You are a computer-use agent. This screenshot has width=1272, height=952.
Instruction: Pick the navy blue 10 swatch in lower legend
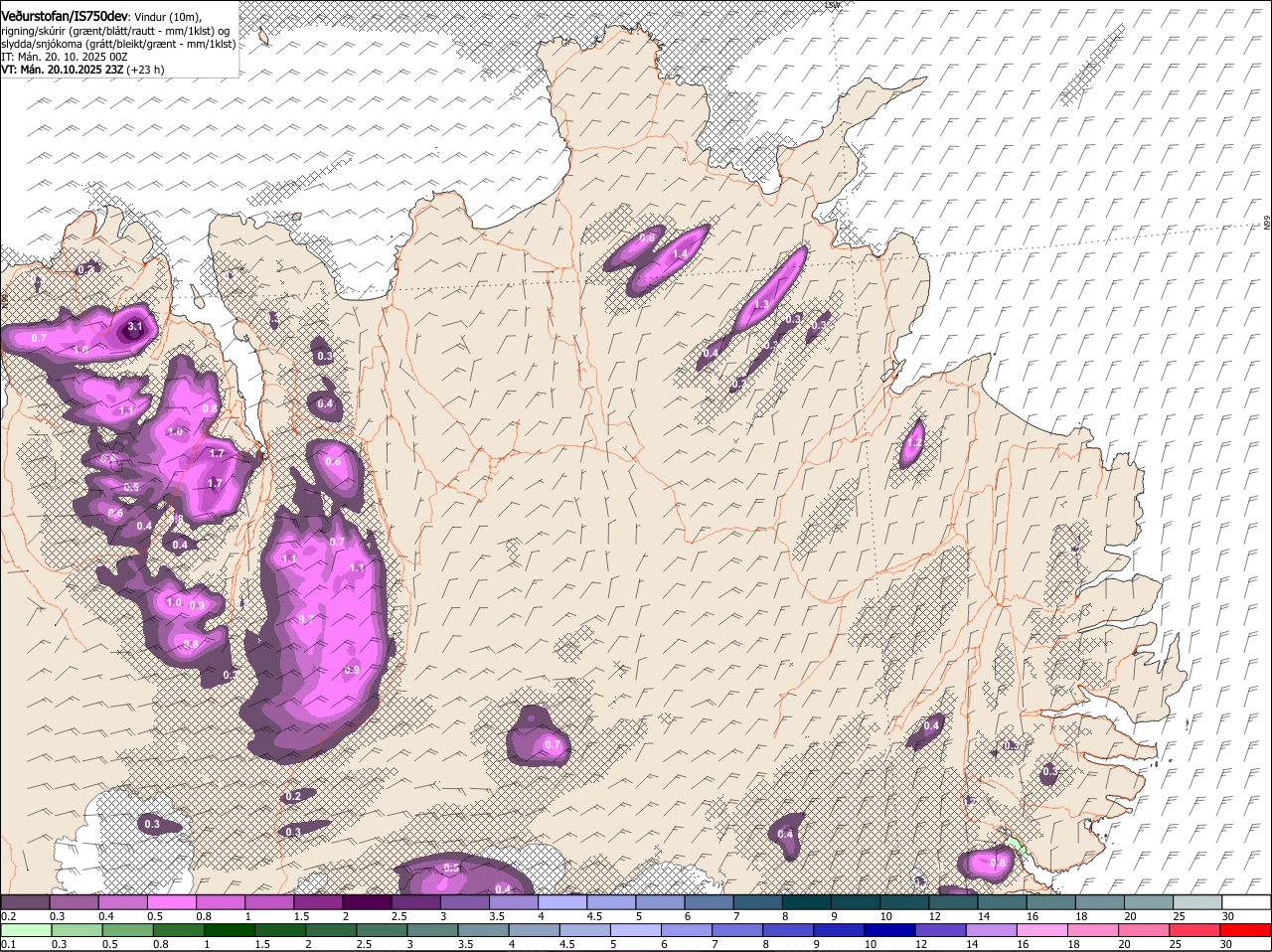tap(889, 930)
